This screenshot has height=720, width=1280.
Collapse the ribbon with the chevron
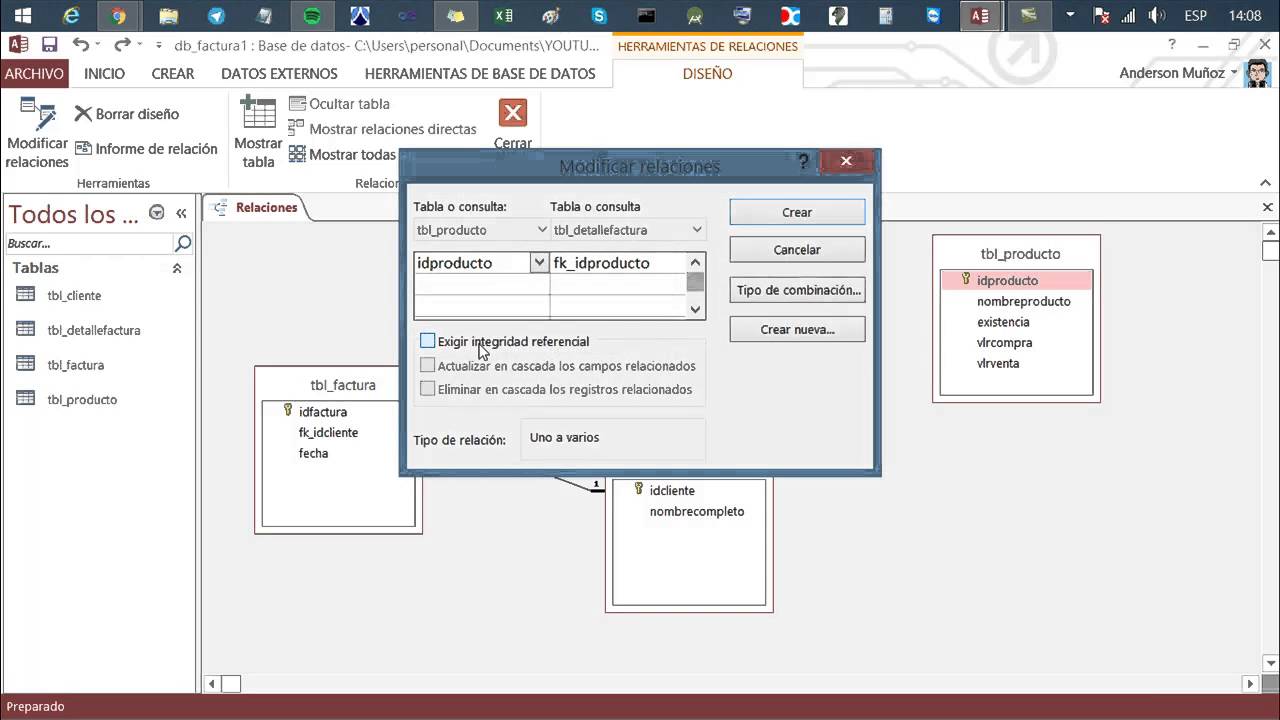point(1267,183)
